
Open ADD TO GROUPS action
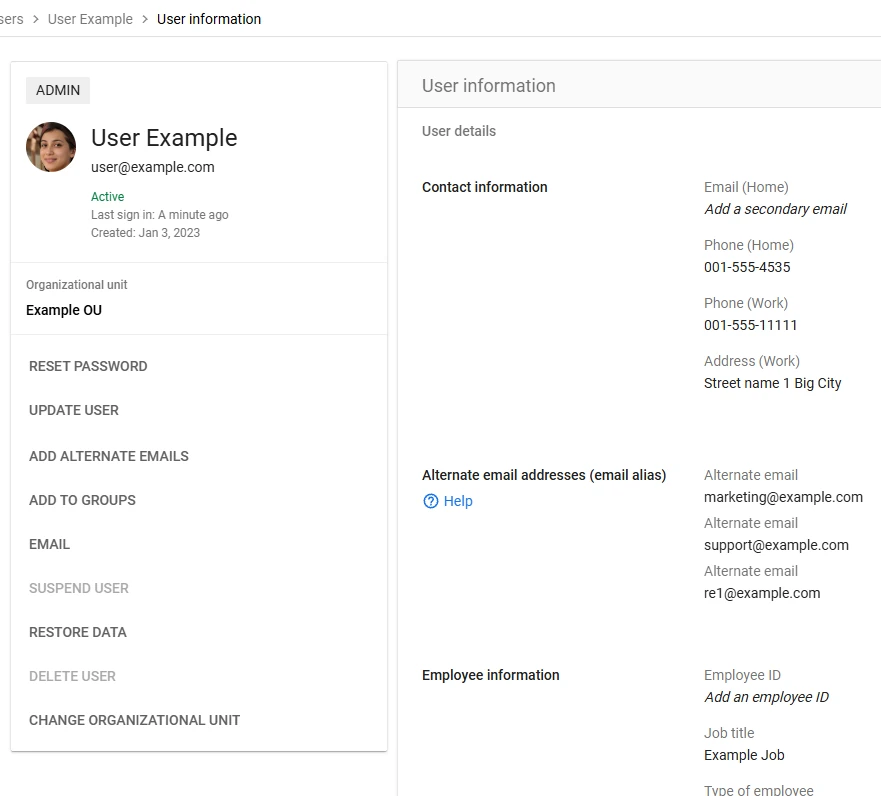pos(82,500)
